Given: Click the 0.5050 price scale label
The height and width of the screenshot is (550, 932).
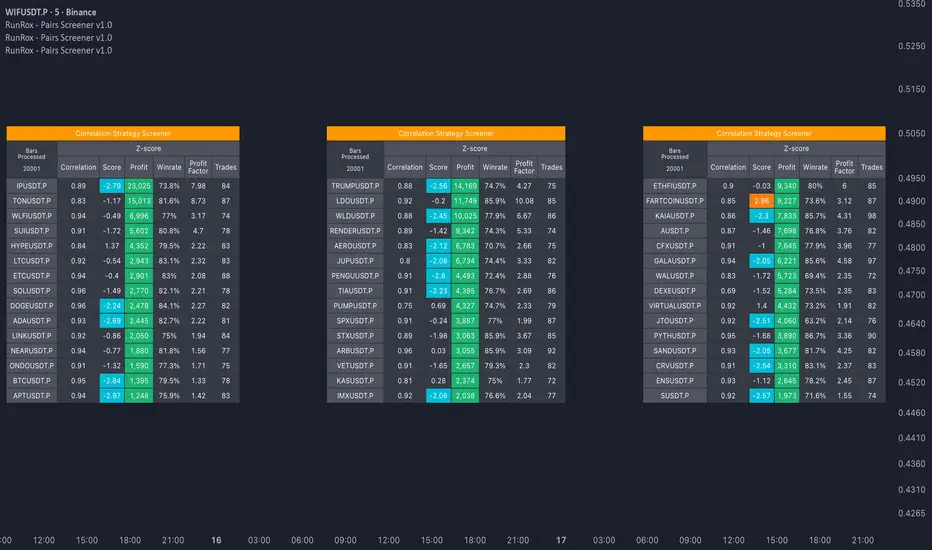Looking at the screenshot, I should point(911,133).
